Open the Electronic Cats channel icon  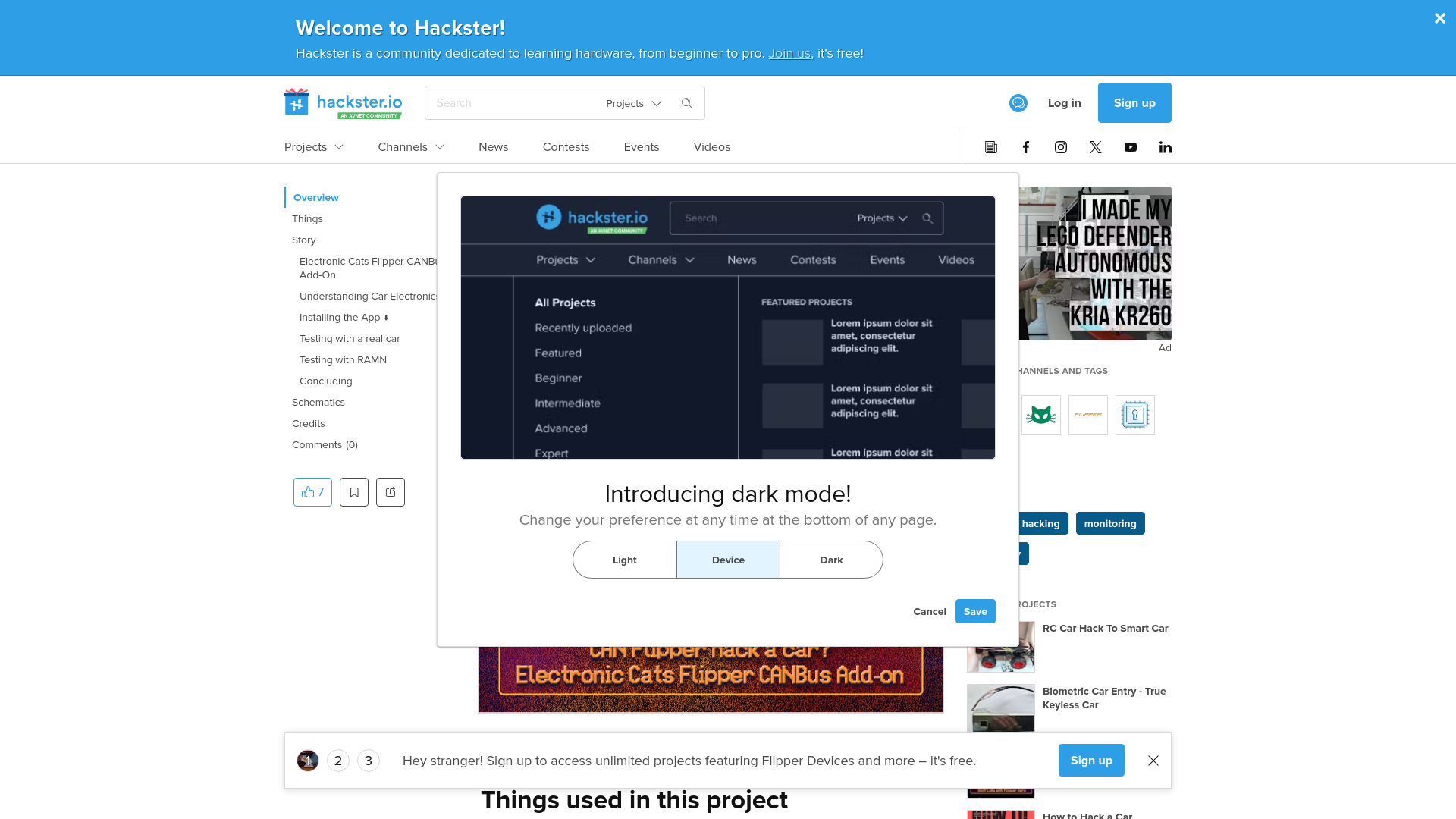pyautogui.click(x=1041, y=415)
